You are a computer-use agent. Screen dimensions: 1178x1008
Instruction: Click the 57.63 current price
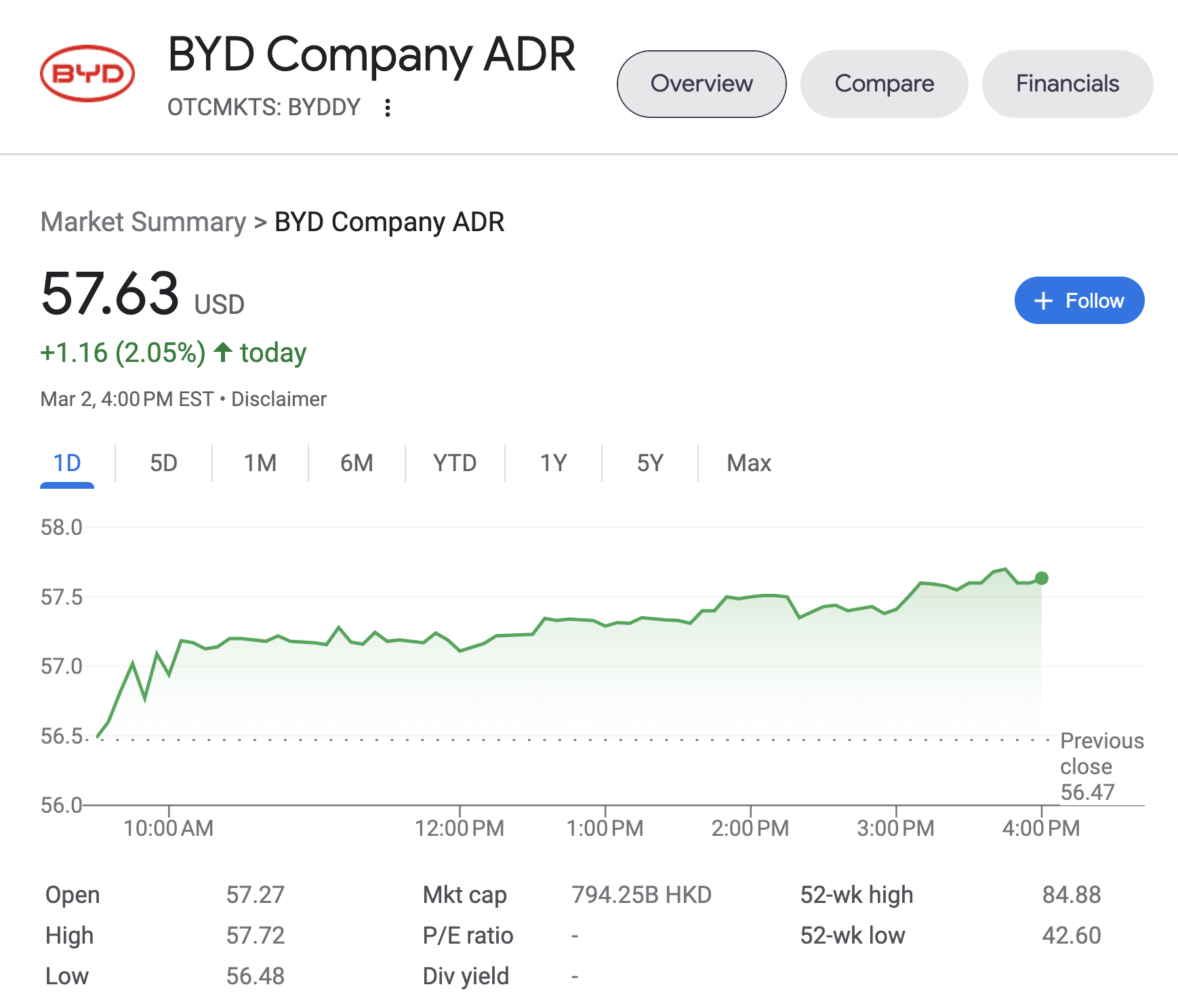[x=110, y=294]
